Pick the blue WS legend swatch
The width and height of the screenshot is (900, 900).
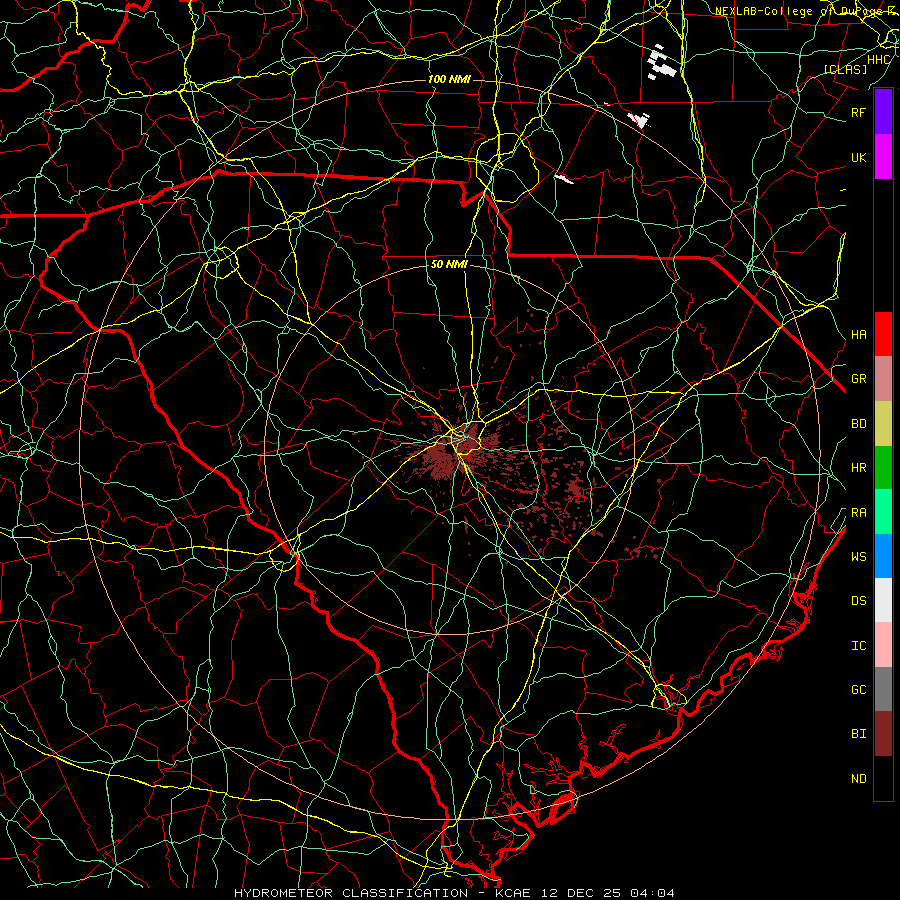click(x=883, y=556)
